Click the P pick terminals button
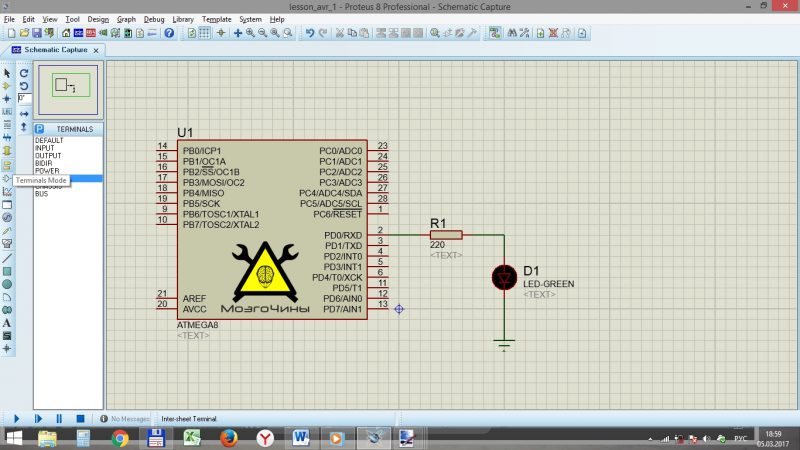Viewport: 800px width, 450px height. (x=40, y=129)
